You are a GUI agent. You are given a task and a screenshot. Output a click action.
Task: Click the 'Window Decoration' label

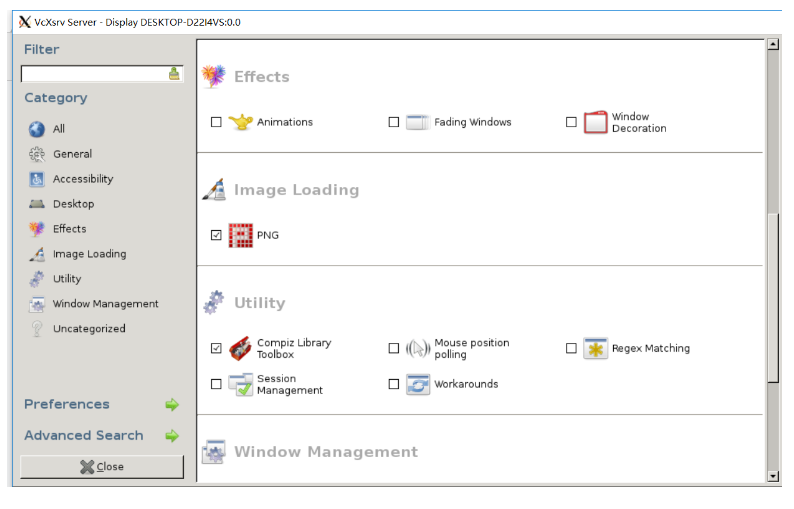[639, 122]
